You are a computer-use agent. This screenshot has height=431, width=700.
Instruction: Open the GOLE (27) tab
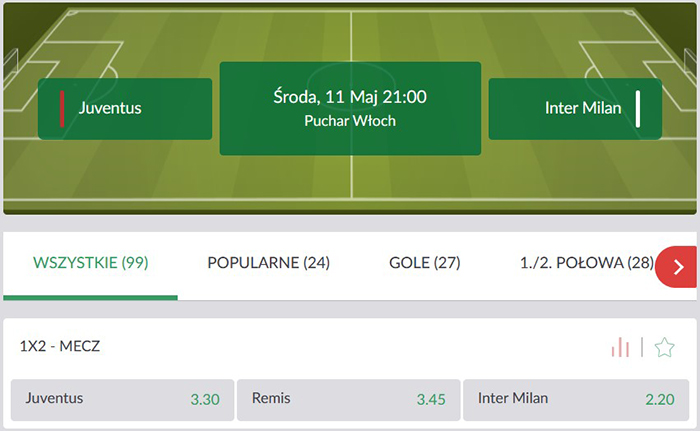point(424,264)
